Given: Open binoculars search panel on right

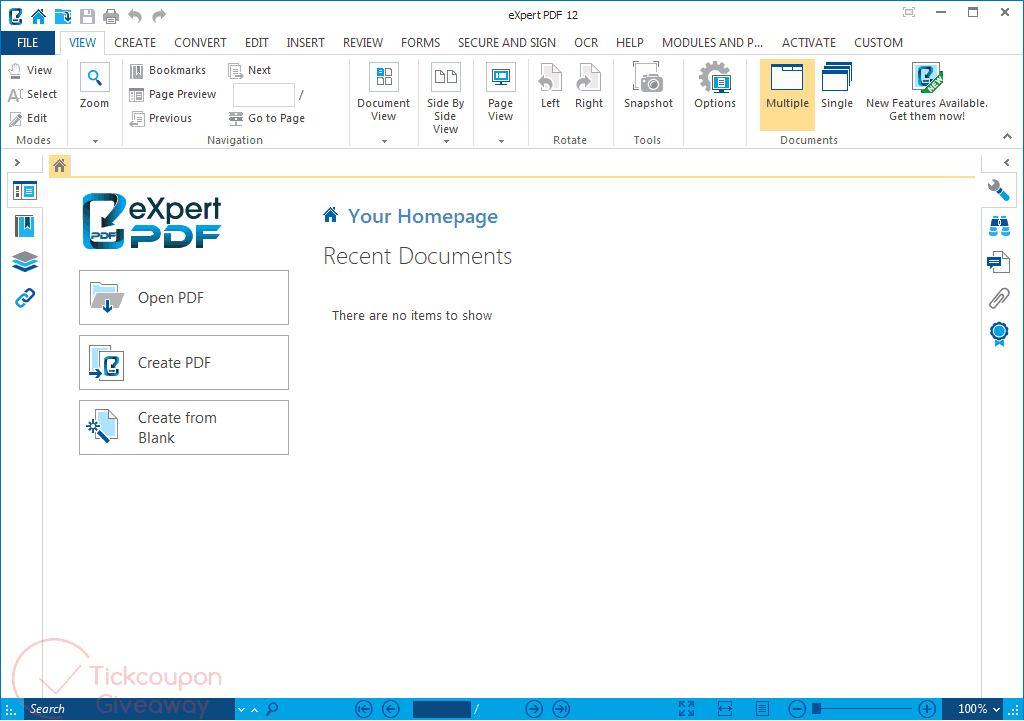Looking at the screenshot, I should [x=999, y=226].
